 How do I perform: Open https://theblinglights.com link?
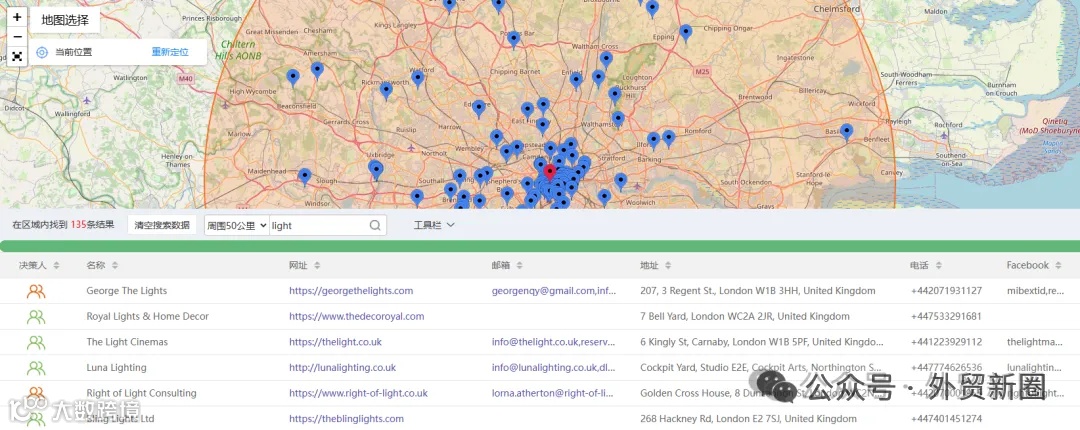(346, 418)
